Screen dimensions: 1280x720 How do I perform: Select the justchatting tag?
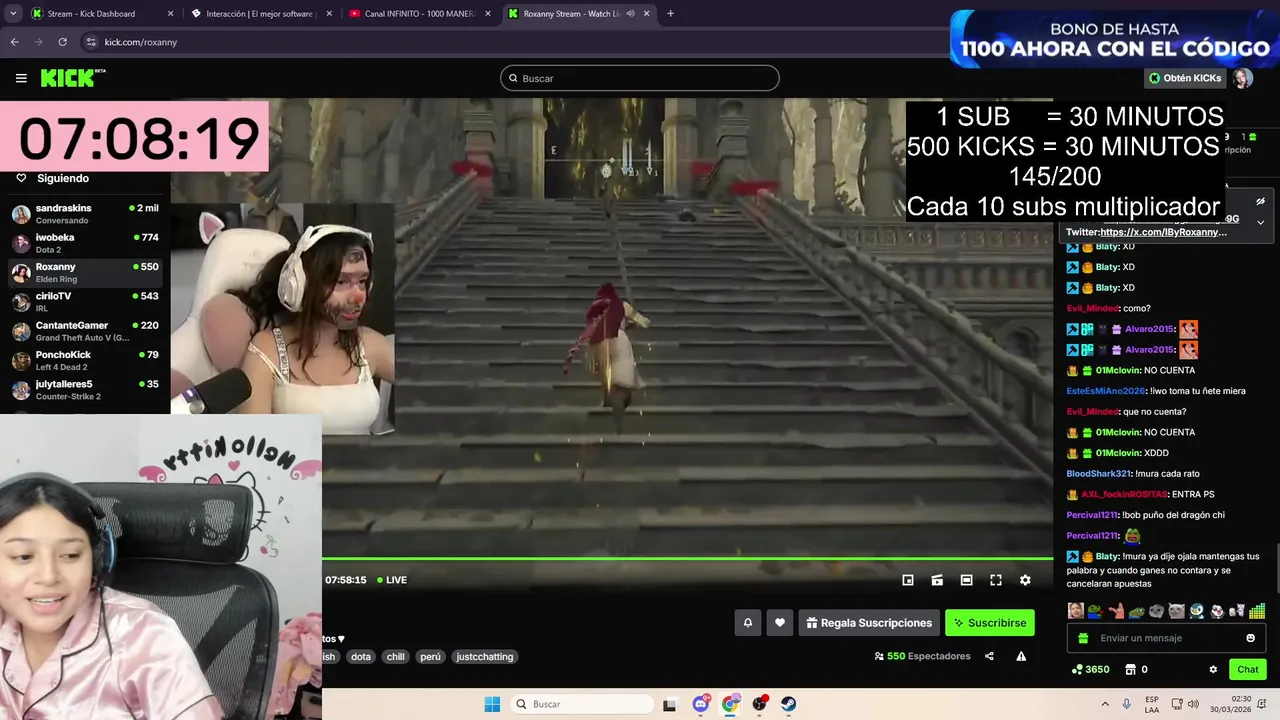tap(485, 657)
